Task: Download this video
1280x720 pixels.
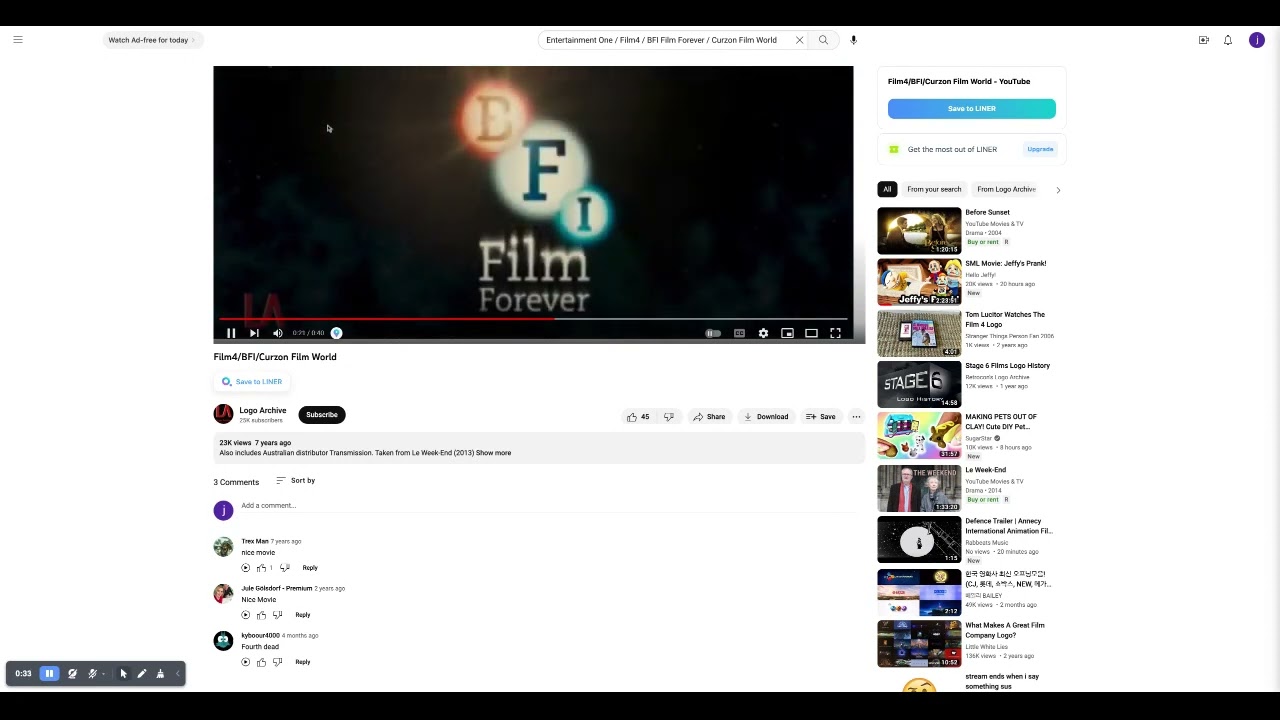Action: click(x=766, y=417)
